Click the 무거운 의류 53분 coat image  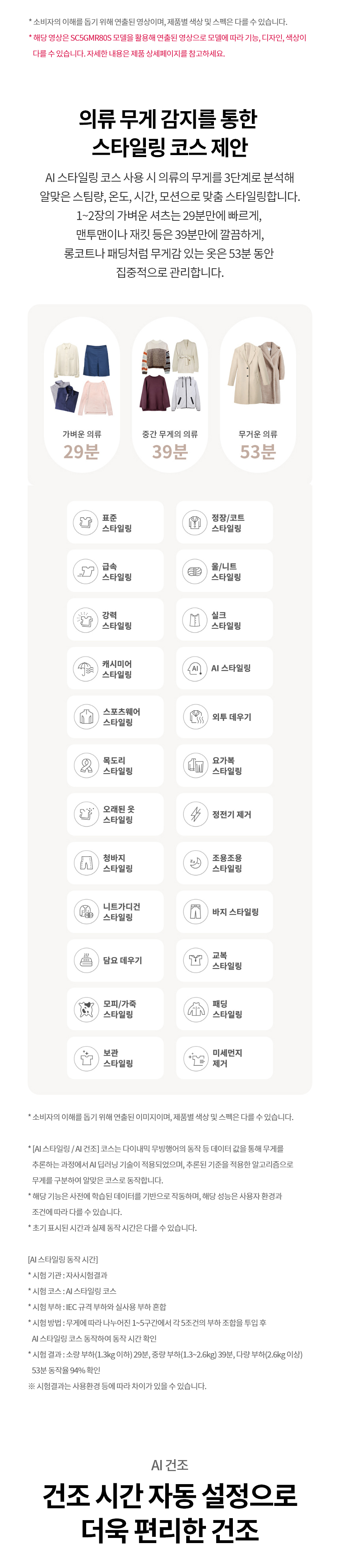coord(258,374)
